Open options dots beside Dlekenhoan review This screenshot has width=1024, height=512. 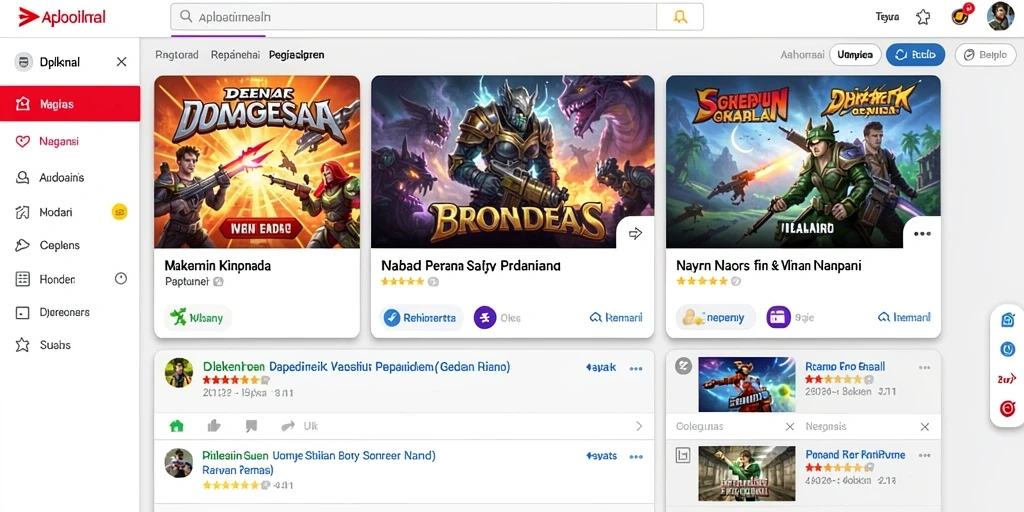click(x=635, y=368)
